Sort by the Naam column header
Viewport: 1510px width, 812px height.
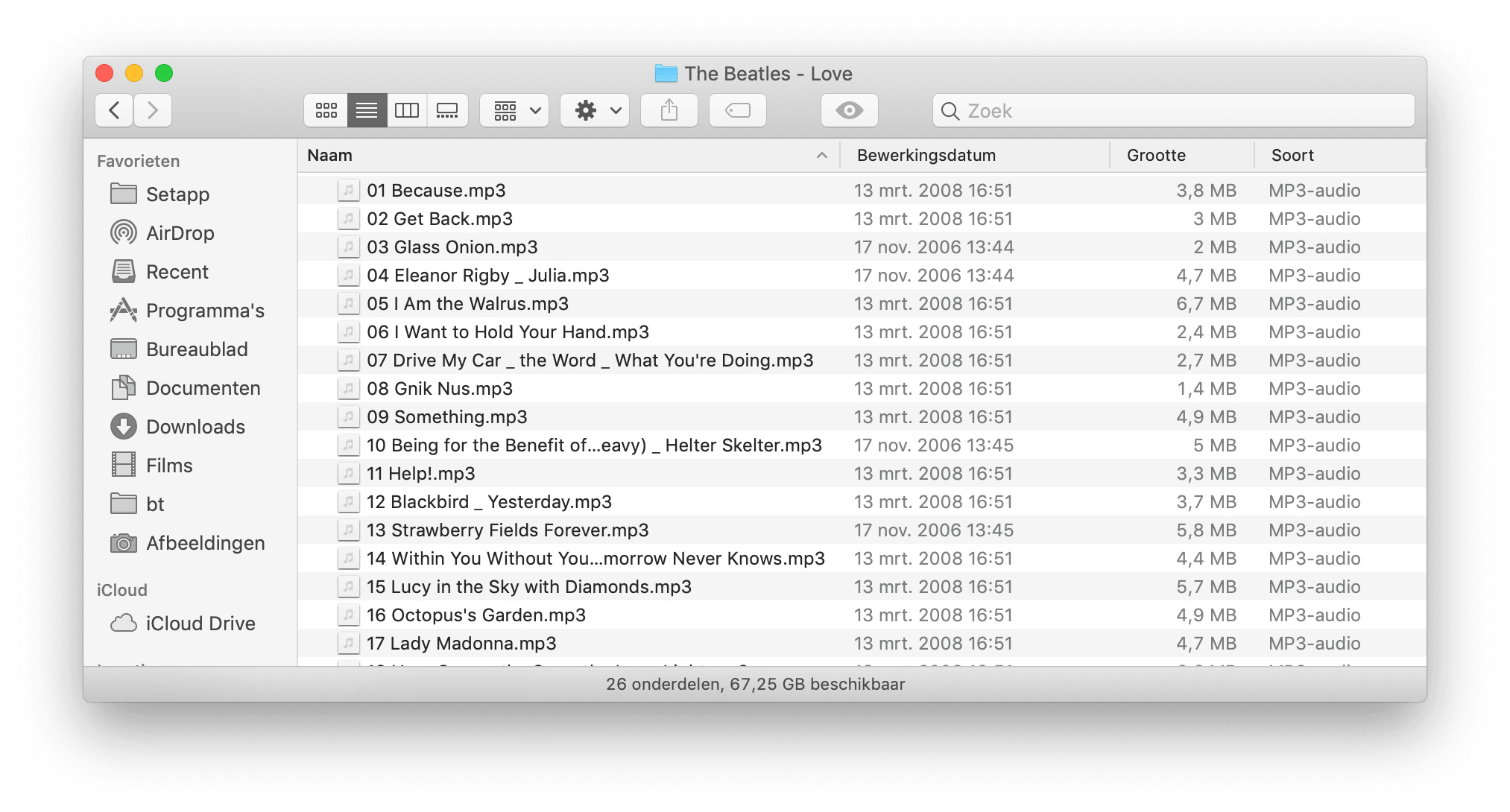(x=568, y=155)
